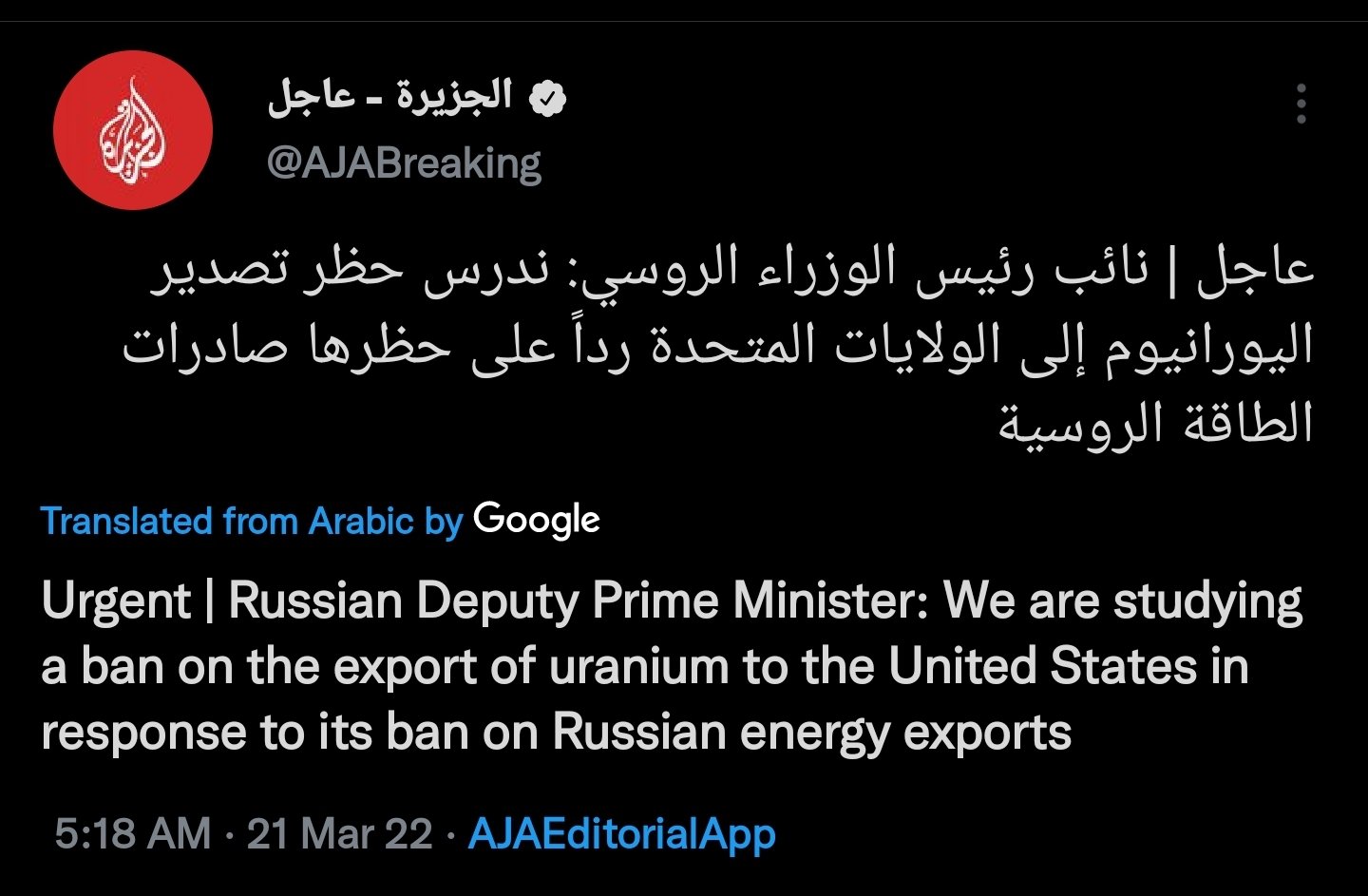Click "We are studying" in the translation
Viewport: 1368px width, 896px height.
pyautogui.click(x=1122, y=601)
